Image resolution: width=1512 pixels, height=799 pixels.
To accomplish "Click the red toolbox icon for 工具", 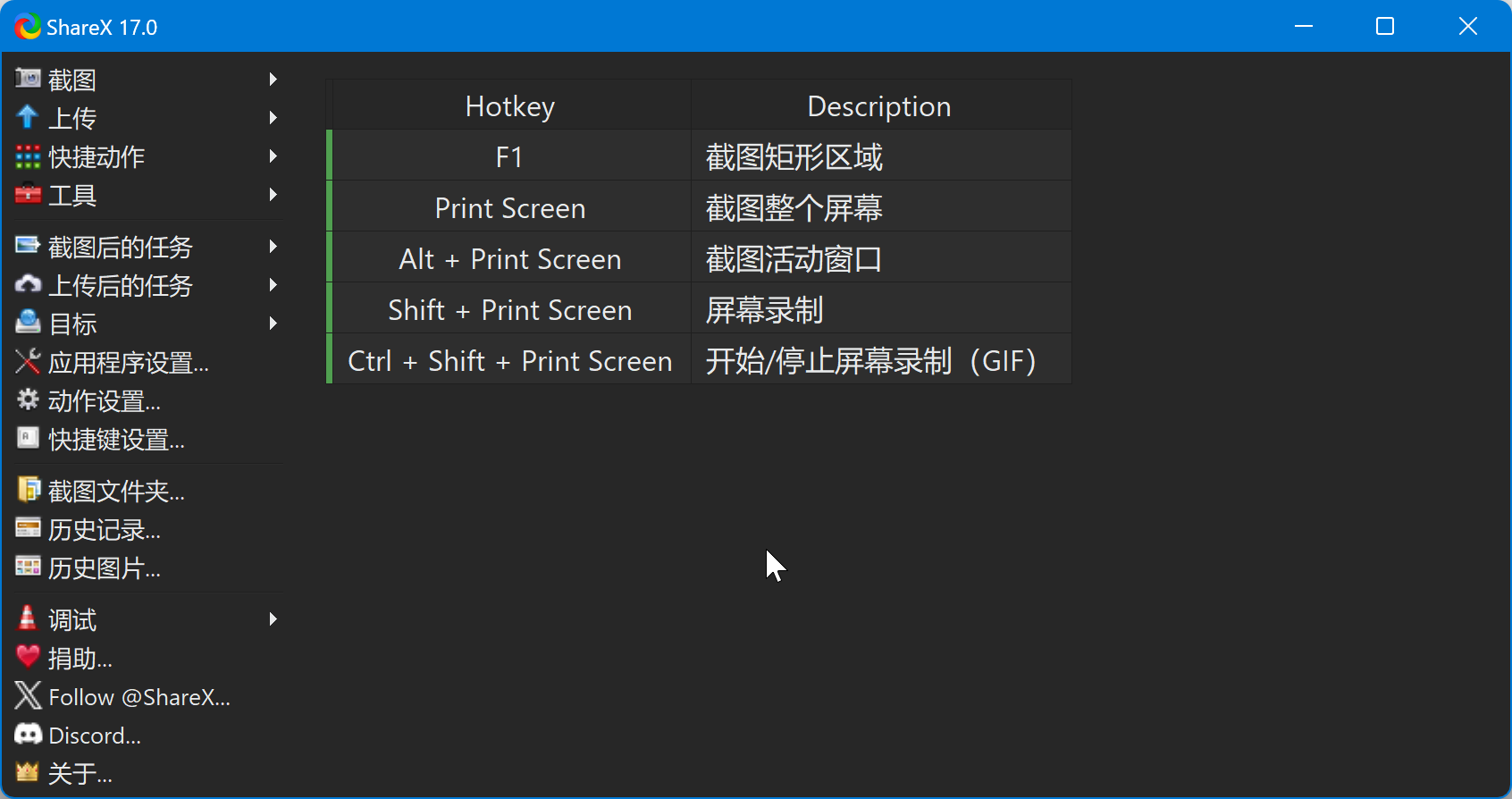I will coord(28,194).
